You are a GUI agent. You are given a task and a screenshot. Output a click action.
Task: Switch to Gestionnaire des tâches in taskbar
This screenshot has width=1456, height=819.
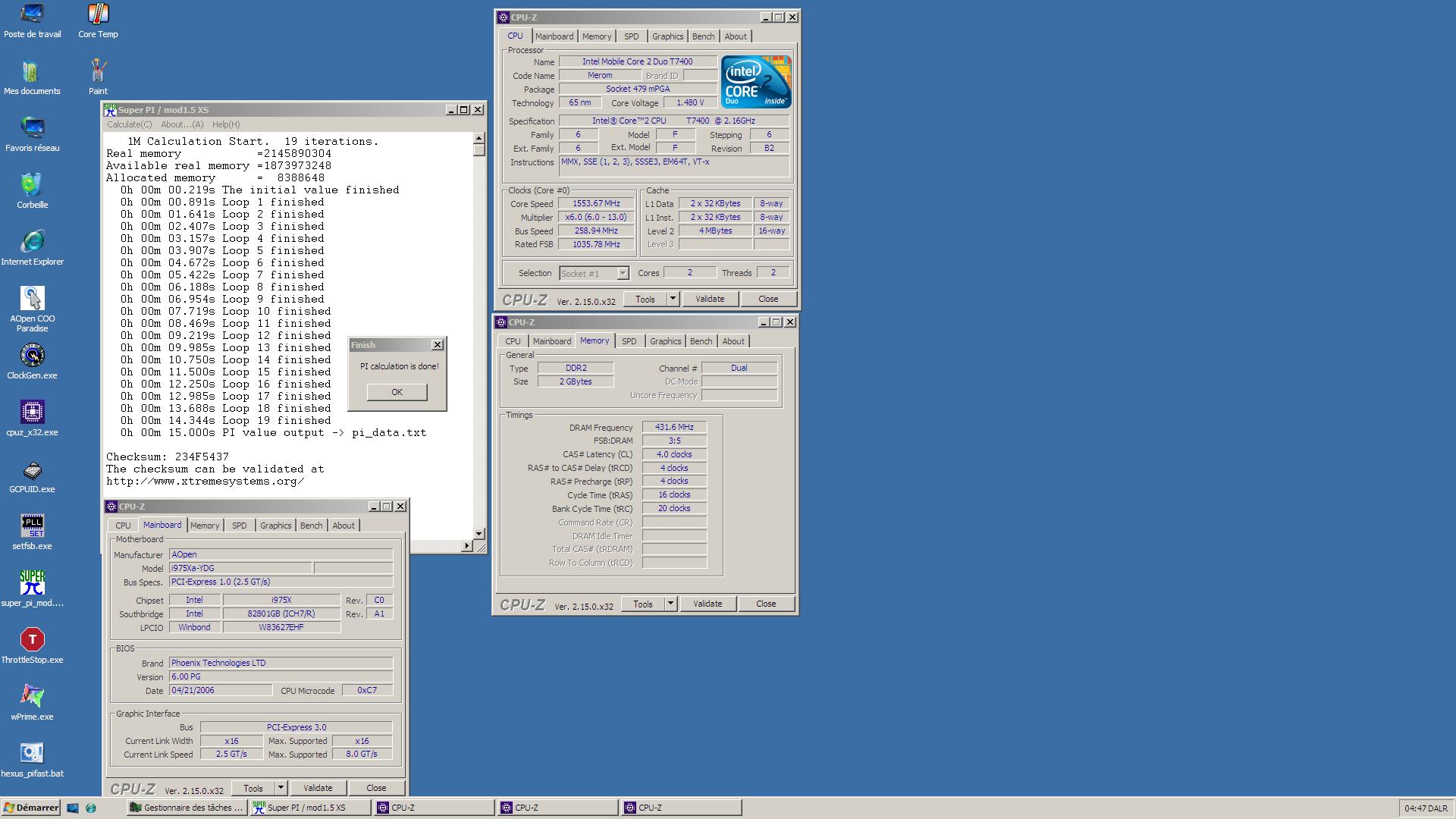tap(187, 808)
